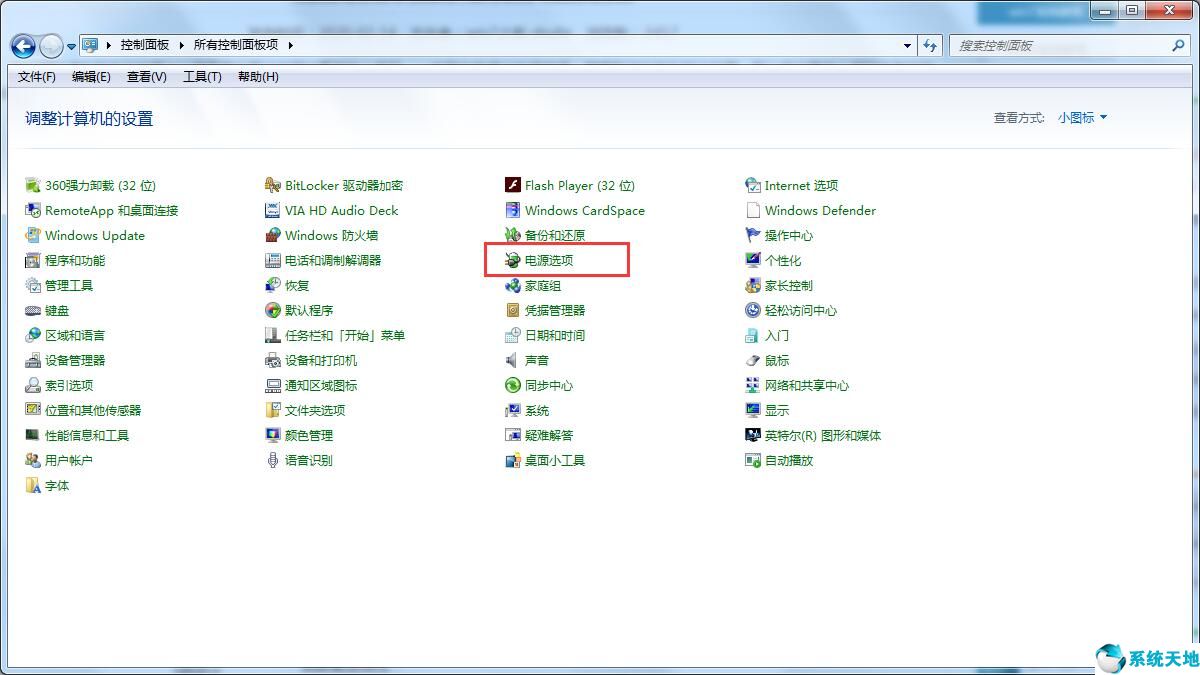Screen dimensions: 1200x675
Task: Open the 区域和语言 link
Action: pos(75,335)
